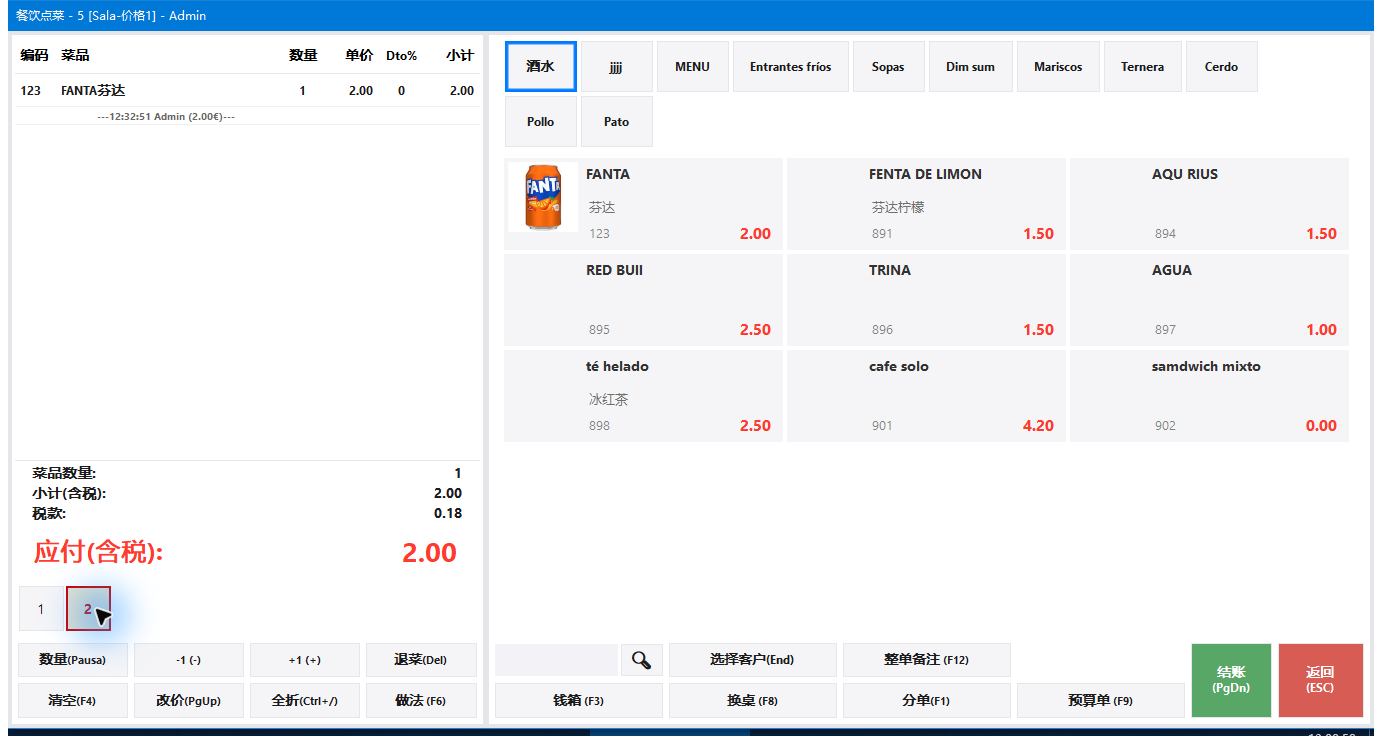Select order page 2 button
Screen dimensions: 1382x736
pyautogui.click(x=88, y=609)
